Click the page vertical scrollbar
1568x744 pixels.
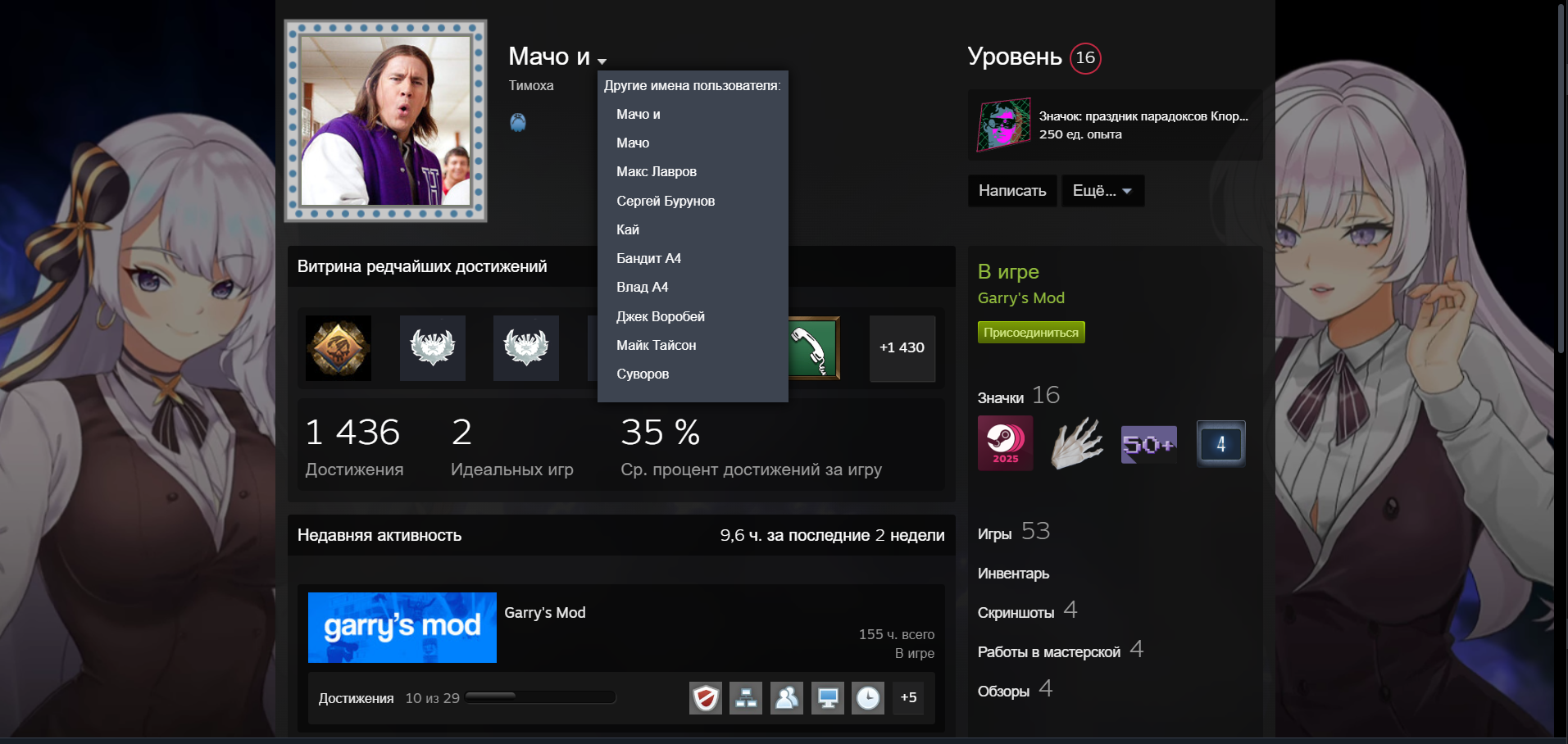pyautogui.click(x=1561, y=180)
